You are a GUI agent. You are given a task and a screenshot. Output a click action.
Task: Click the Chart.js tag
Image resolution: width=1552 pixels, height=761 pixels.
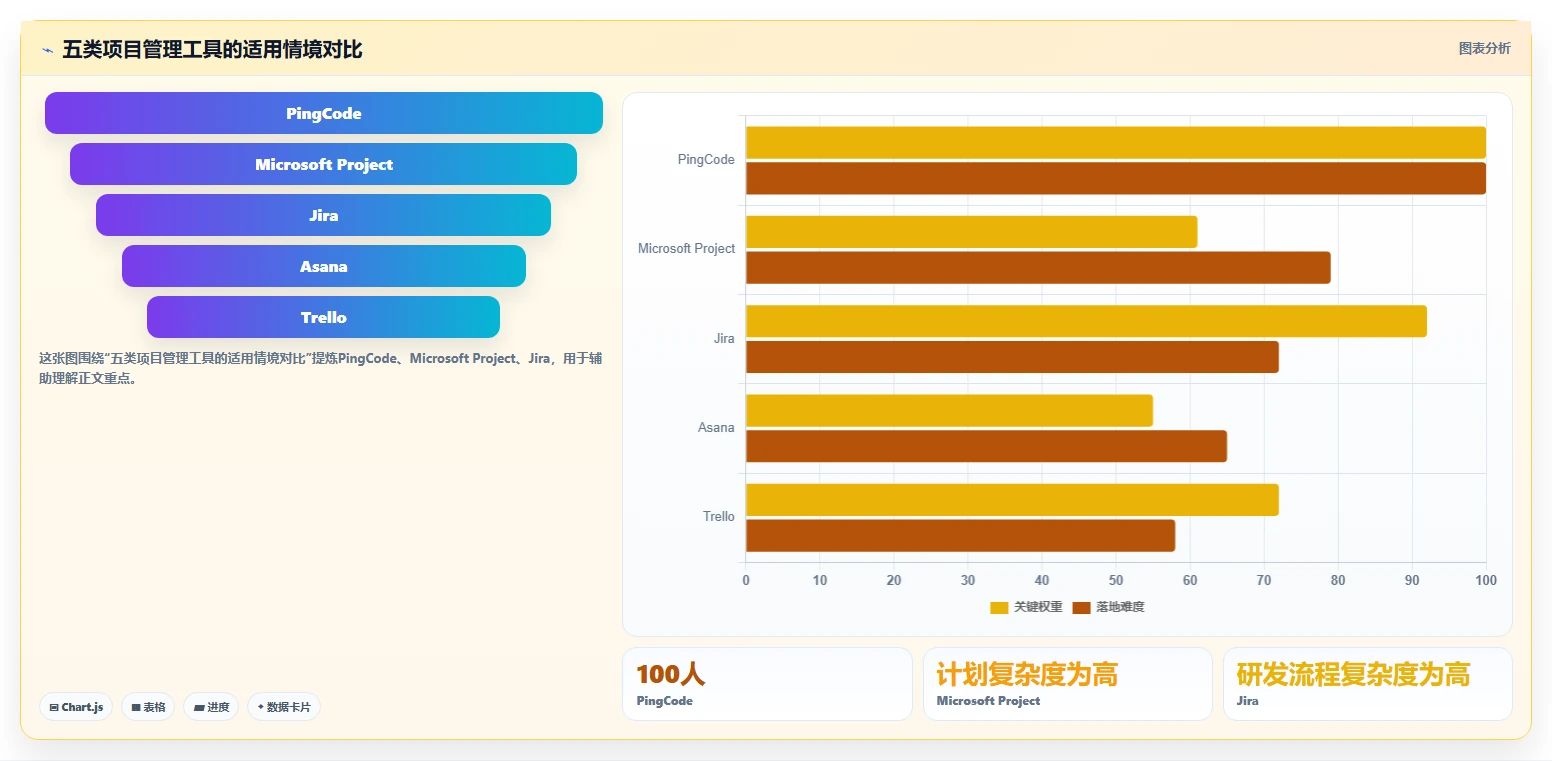pos(77,707)
